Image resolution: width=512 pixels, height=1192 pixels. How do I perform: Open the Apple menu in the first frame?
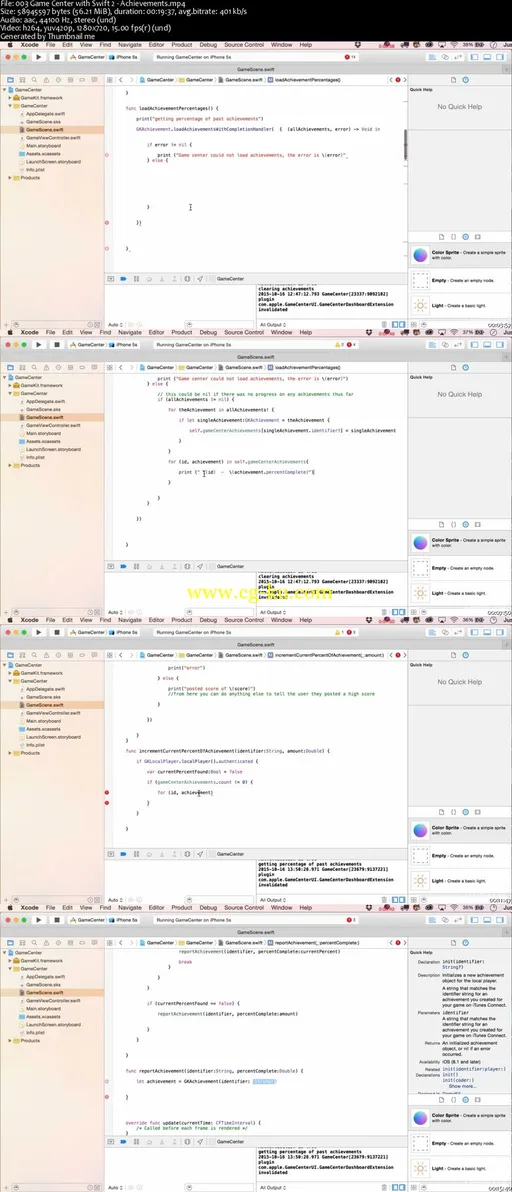coord(10,45)
